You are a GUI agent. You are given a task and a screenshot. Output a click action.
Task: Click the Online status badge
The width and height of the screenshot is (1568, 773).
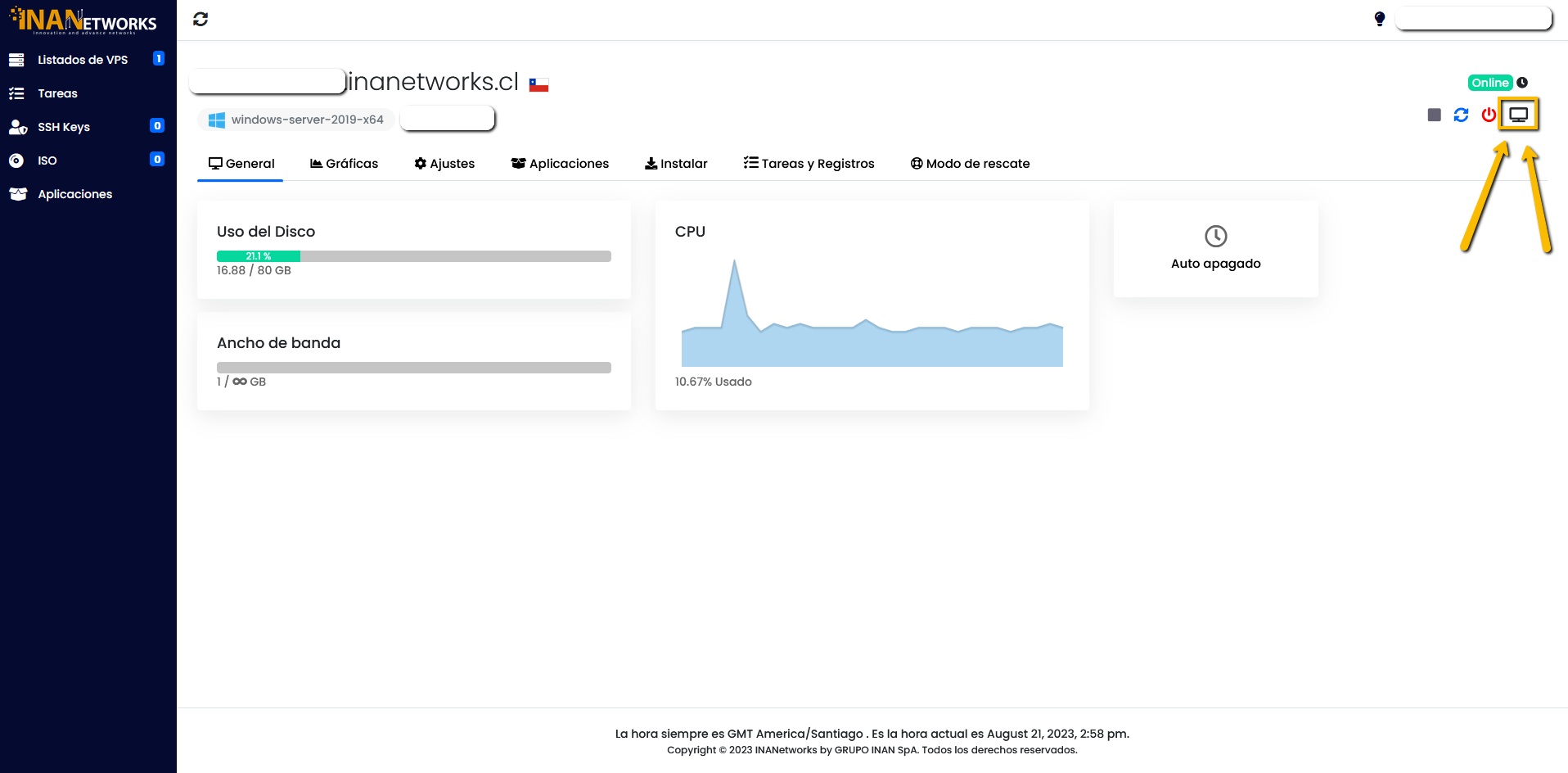point(1490,83)
